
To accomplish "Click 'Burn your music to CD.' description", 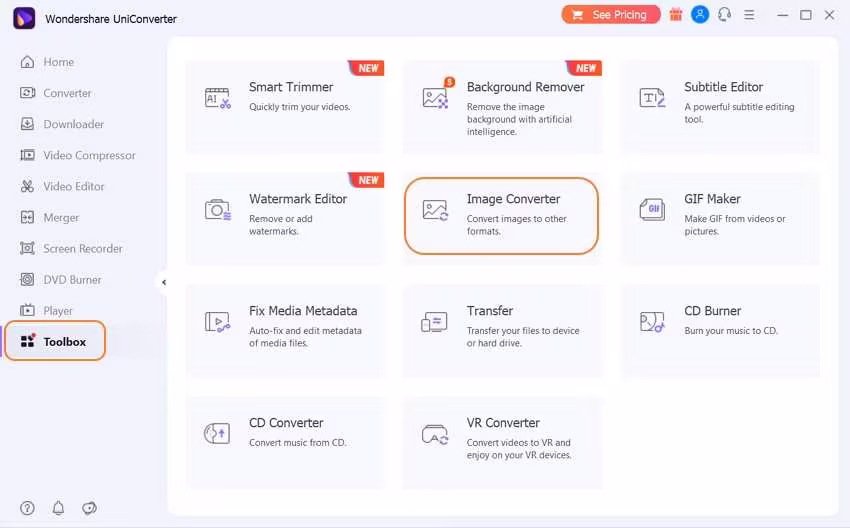I will [x=731, y=331].
